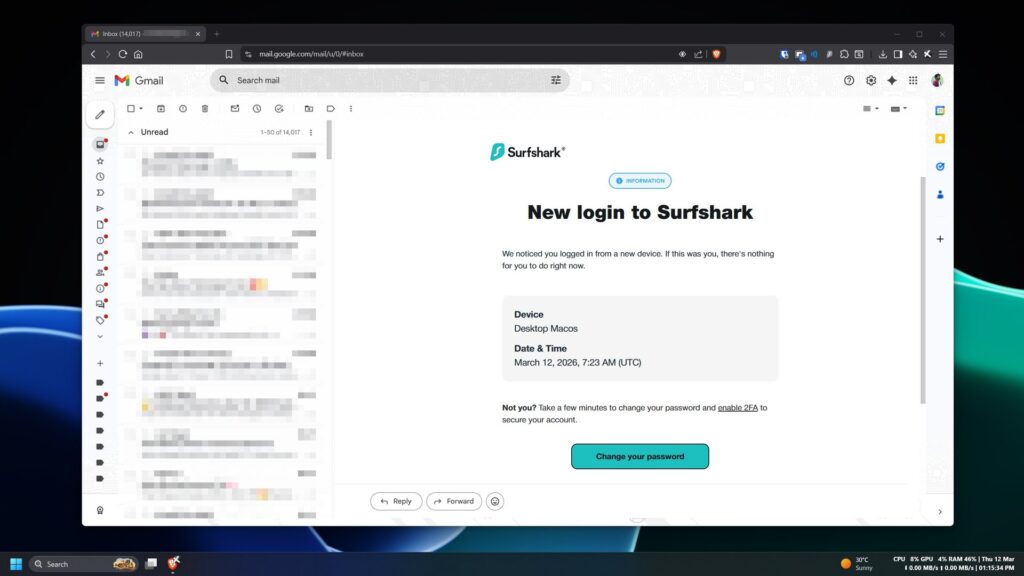Click the Windows taskbar Search box
The width and height of the screenshot is (1024, 576).
tap(84, 564)
